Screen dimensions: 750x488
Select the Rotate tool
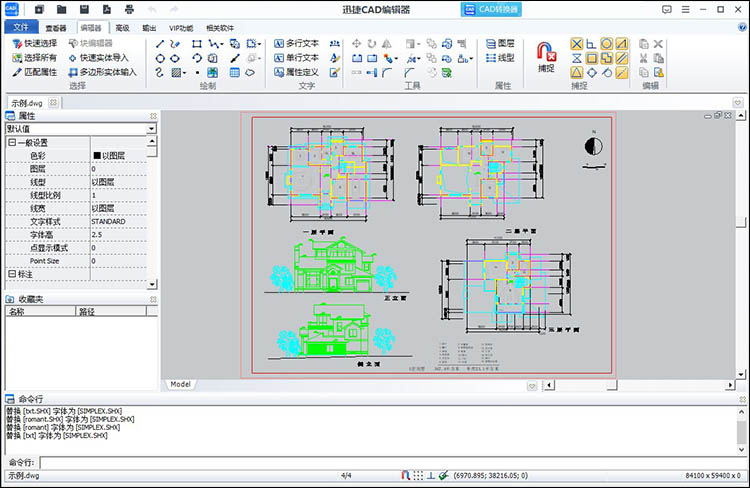372,44
